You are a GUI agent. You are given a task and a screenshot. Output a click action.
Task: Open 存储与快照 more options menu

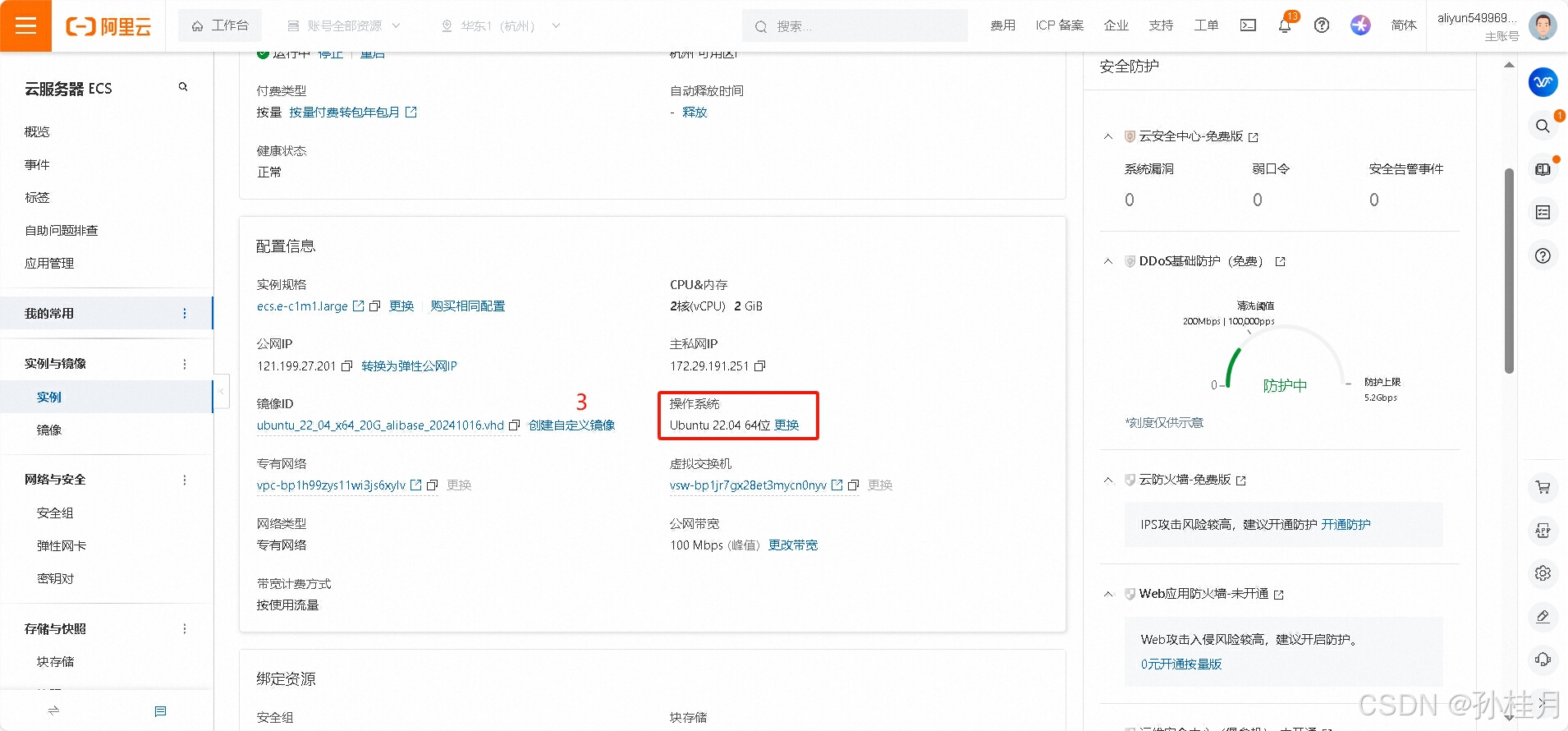[x=184, y=629]
